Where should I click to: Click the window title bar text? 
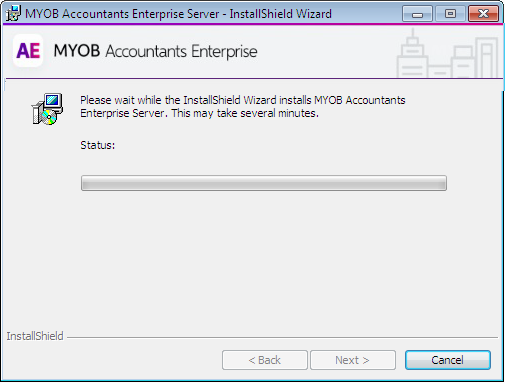178,14
